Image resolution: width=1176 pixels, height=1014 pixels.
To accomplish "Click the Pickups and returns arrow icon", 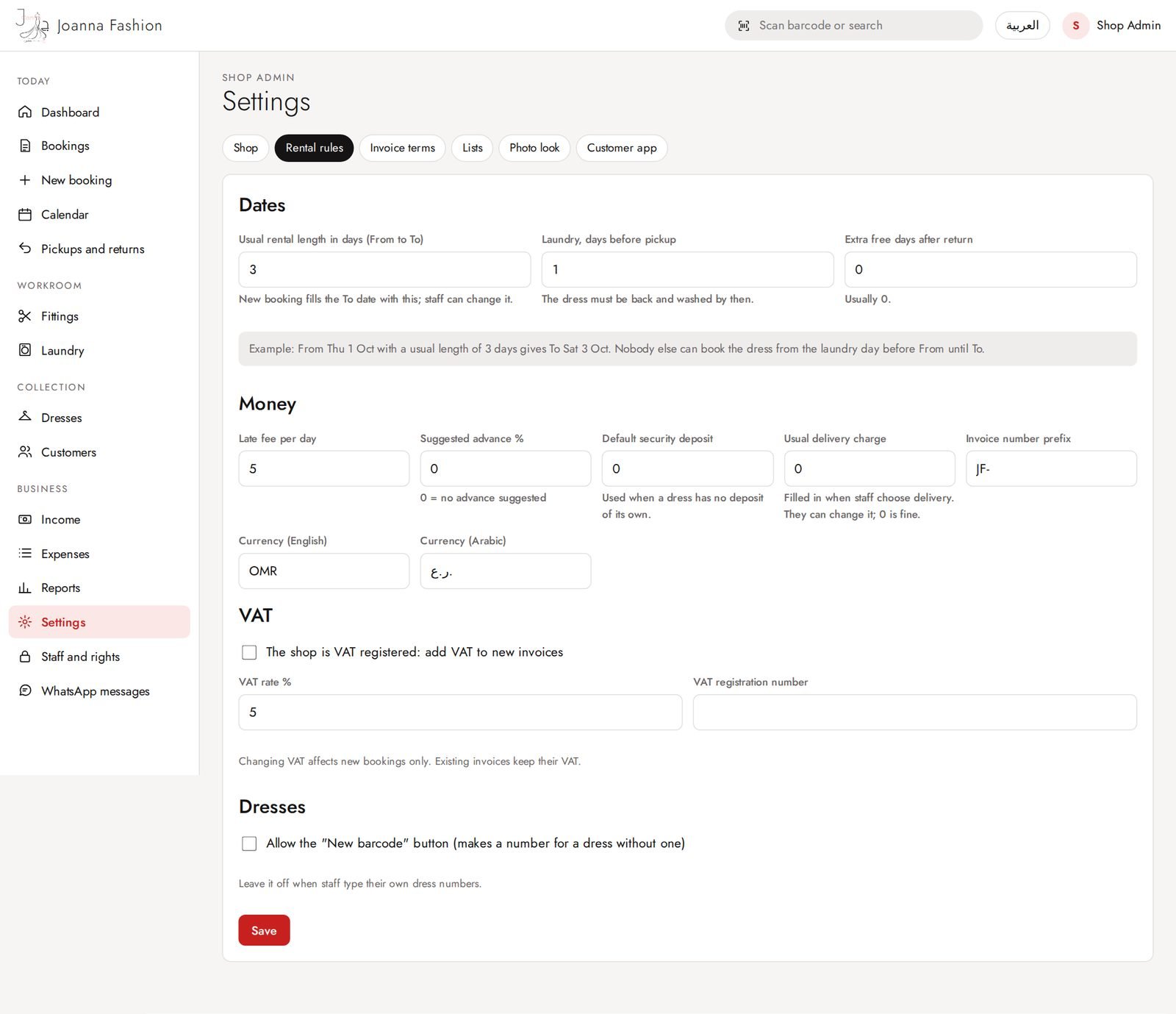I will [25, 249].
